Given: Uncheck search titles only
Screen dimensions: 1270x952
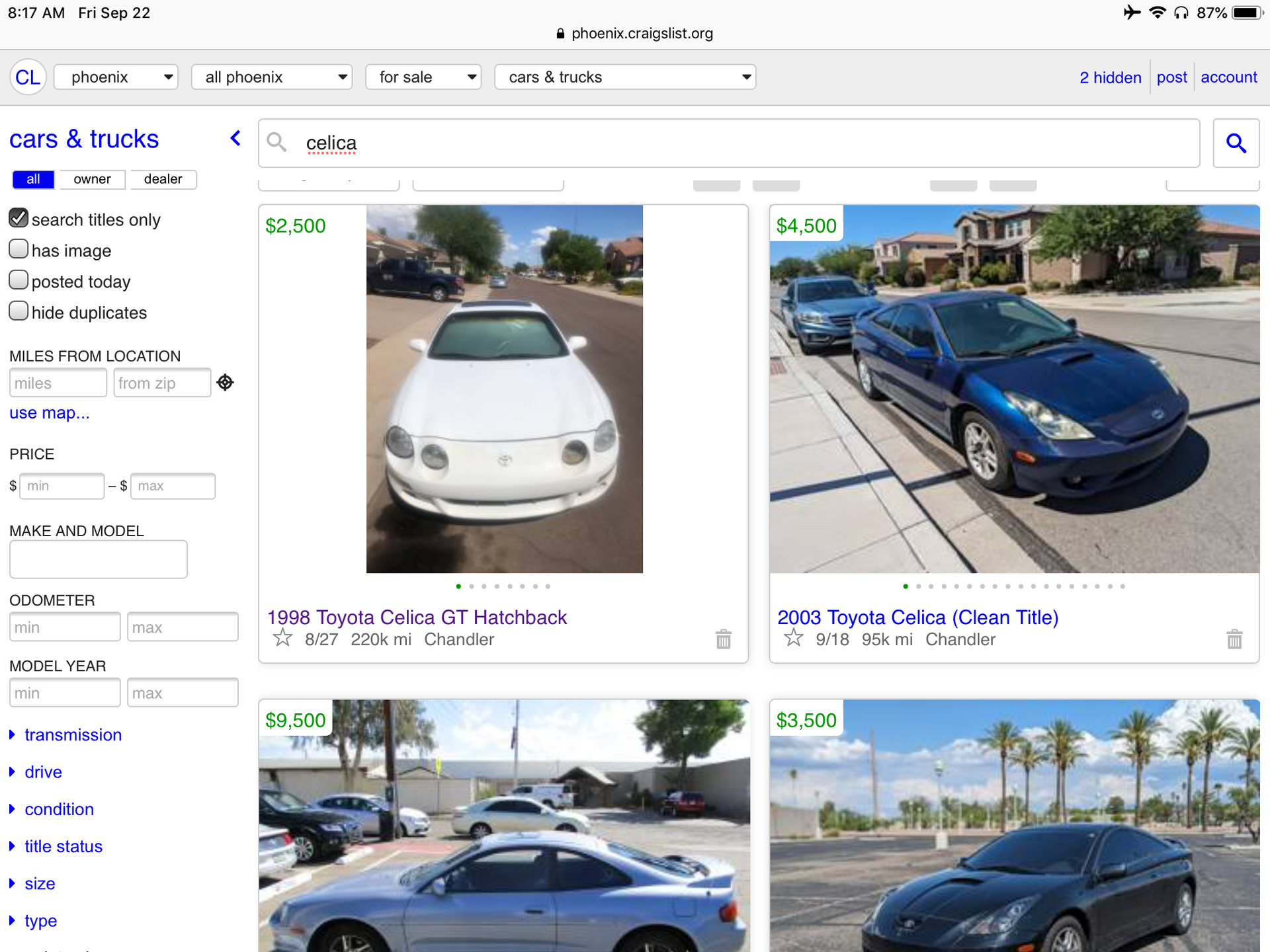Looking at the screenshot, I should tap(19, 218).
